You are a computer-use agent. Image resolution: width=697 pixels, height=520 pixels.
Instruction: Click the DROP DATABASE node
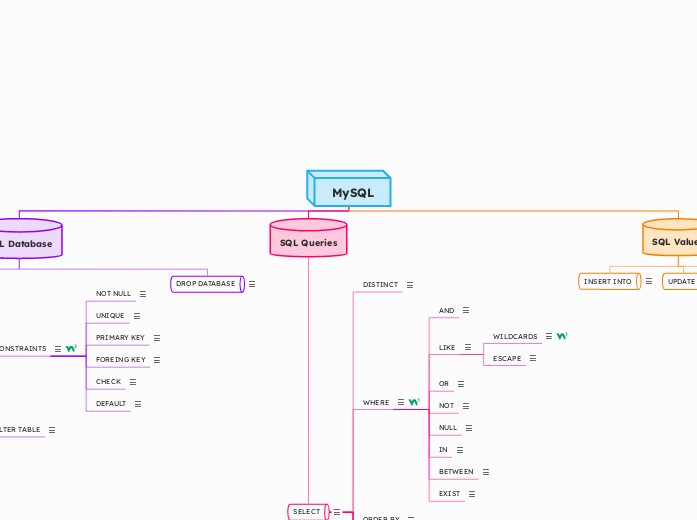click(x=208, y=284)
